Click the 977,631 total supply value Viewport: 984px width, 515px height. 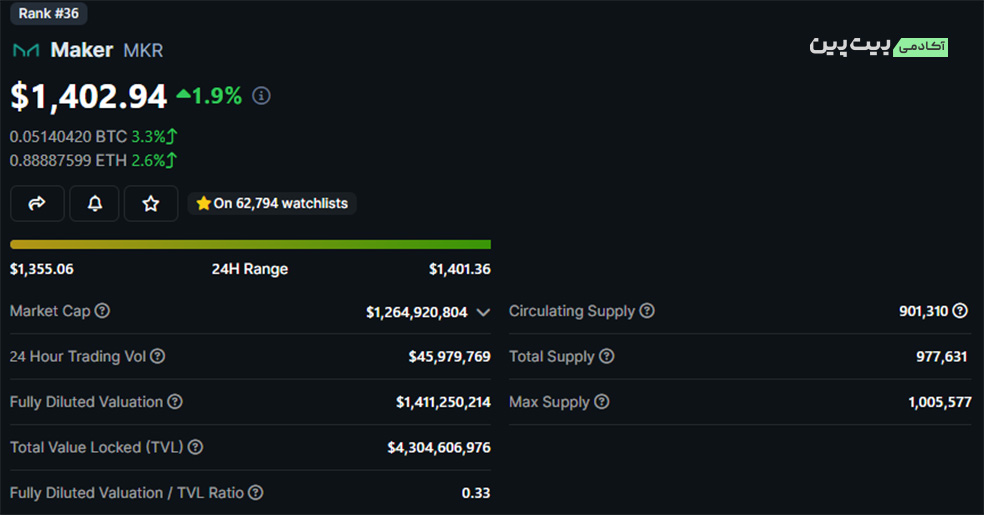point(941,356)
